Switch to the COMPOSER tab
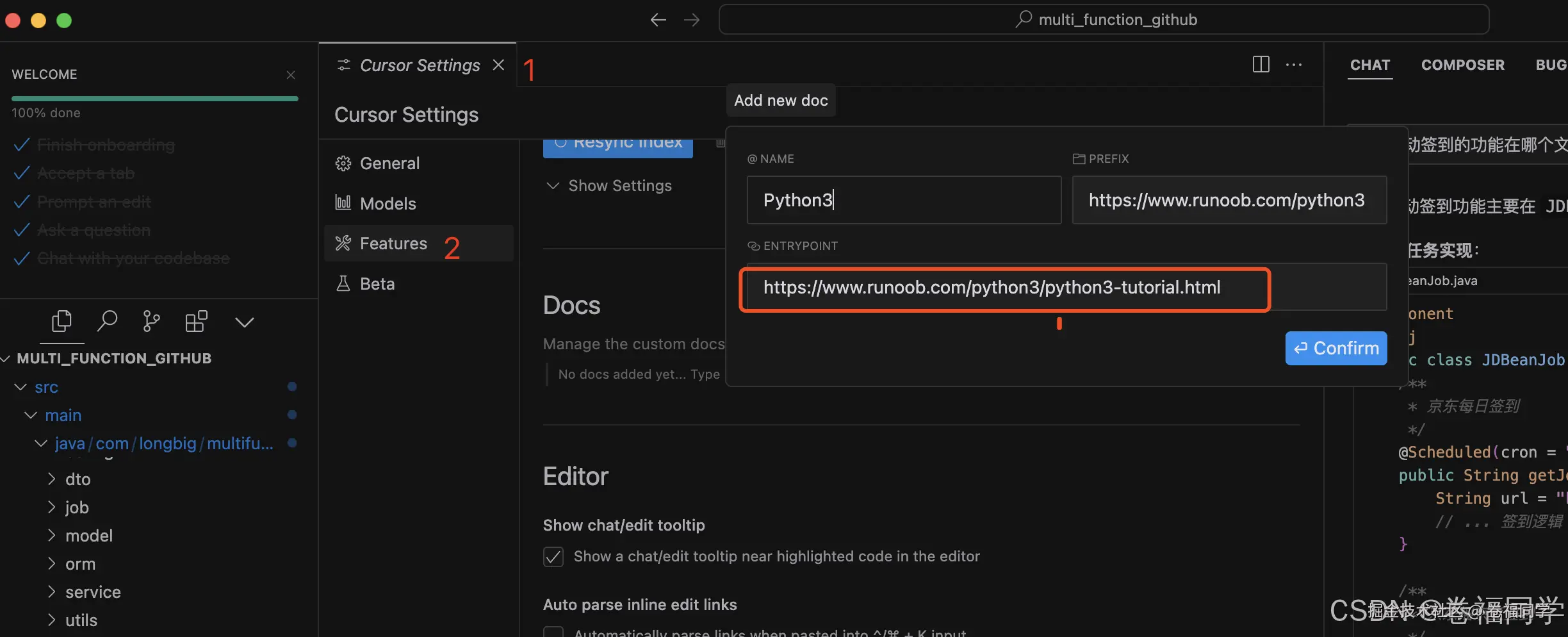 tap(1462, 65)
